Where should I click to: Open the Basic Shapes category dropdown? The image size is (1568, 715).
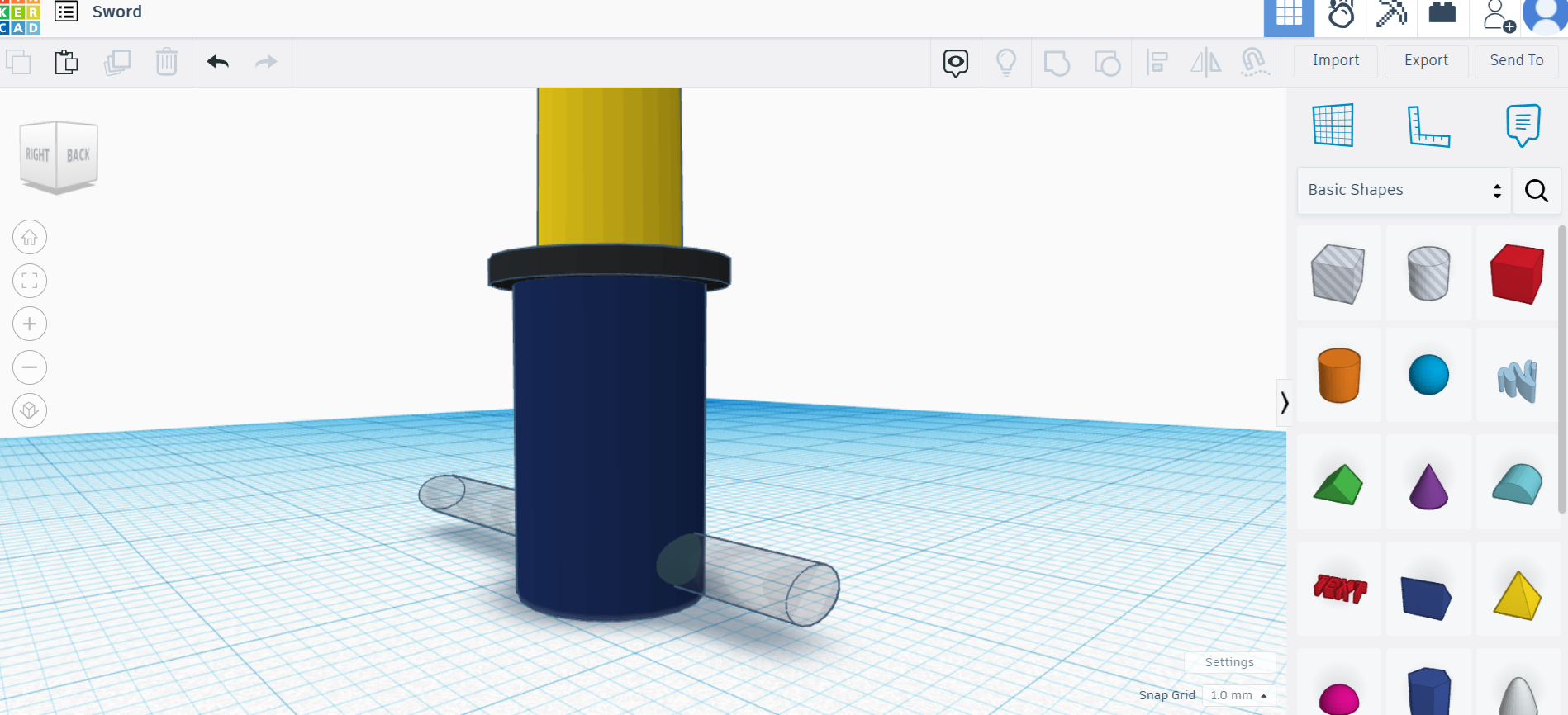(1404, 191)
